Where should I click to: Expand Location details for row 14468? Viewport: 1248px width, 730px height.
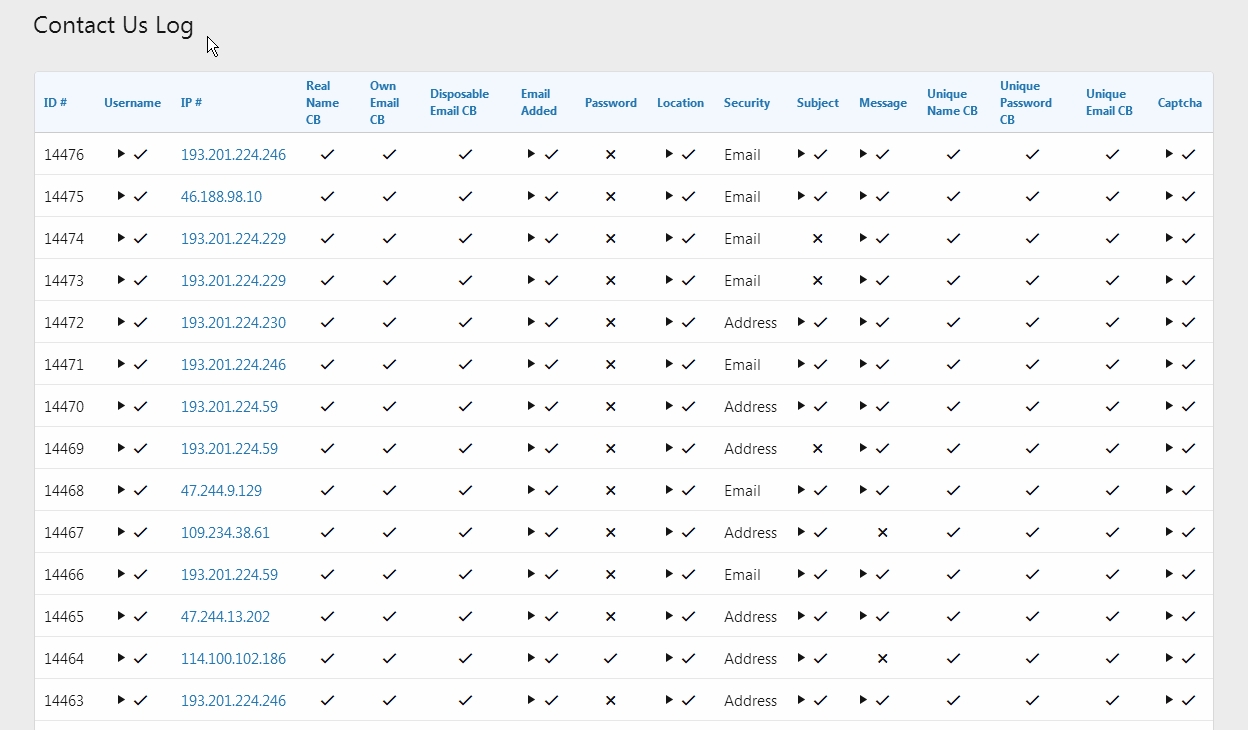coord(669,490)
